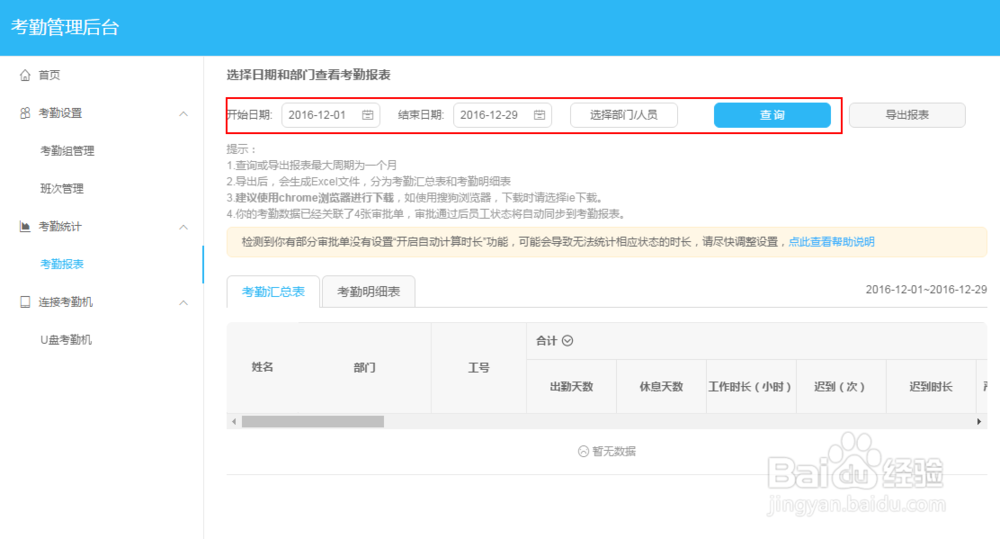Open U盘考勤机 in the sidebar
Image resolution: width=1000 pixels, height=539 pixels.
pos(66,340)
